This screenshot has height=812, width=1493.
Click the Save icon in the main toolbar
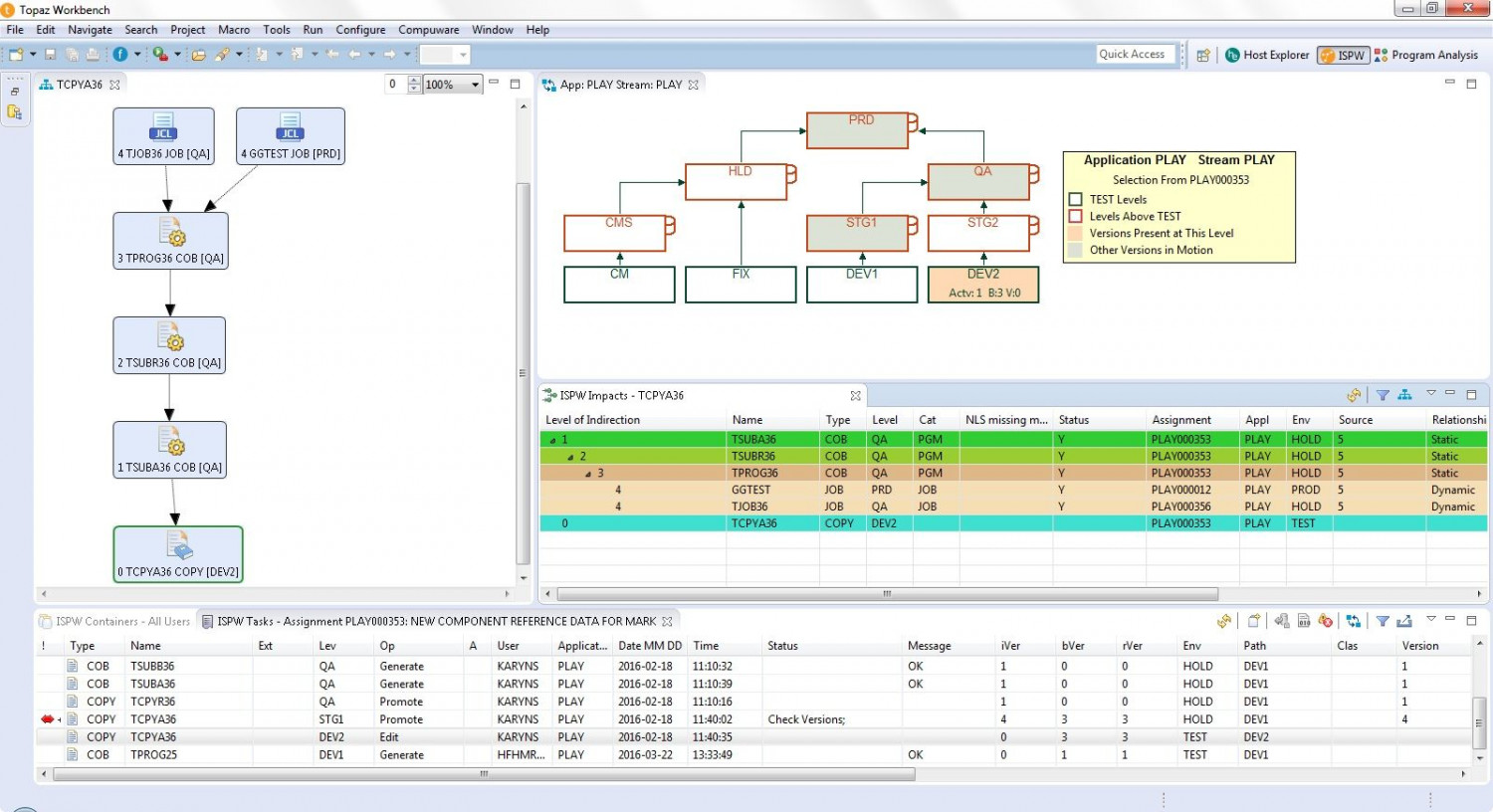pyautogui.click(x=50, y=54)
